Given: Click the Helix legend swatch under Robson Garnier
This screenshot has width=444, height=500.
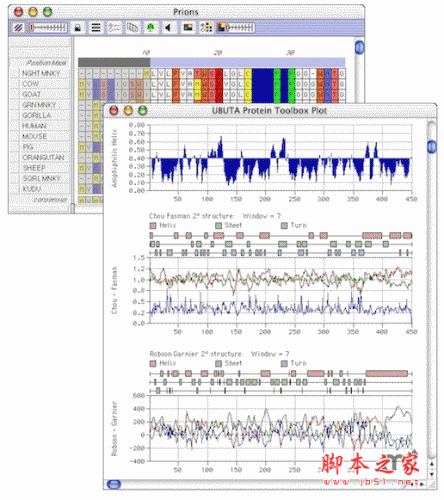Looking at the screenshot, I should 153,363.
